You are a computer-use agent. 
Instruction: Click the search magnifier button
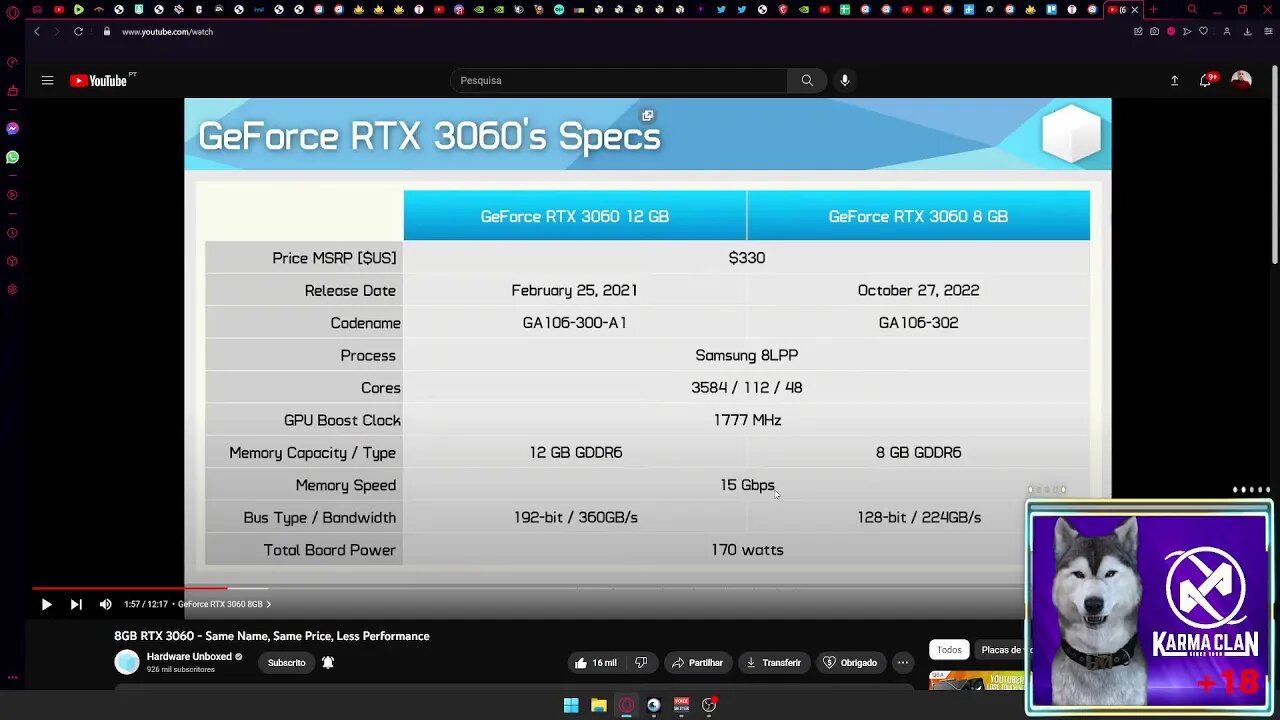(807, 80)
